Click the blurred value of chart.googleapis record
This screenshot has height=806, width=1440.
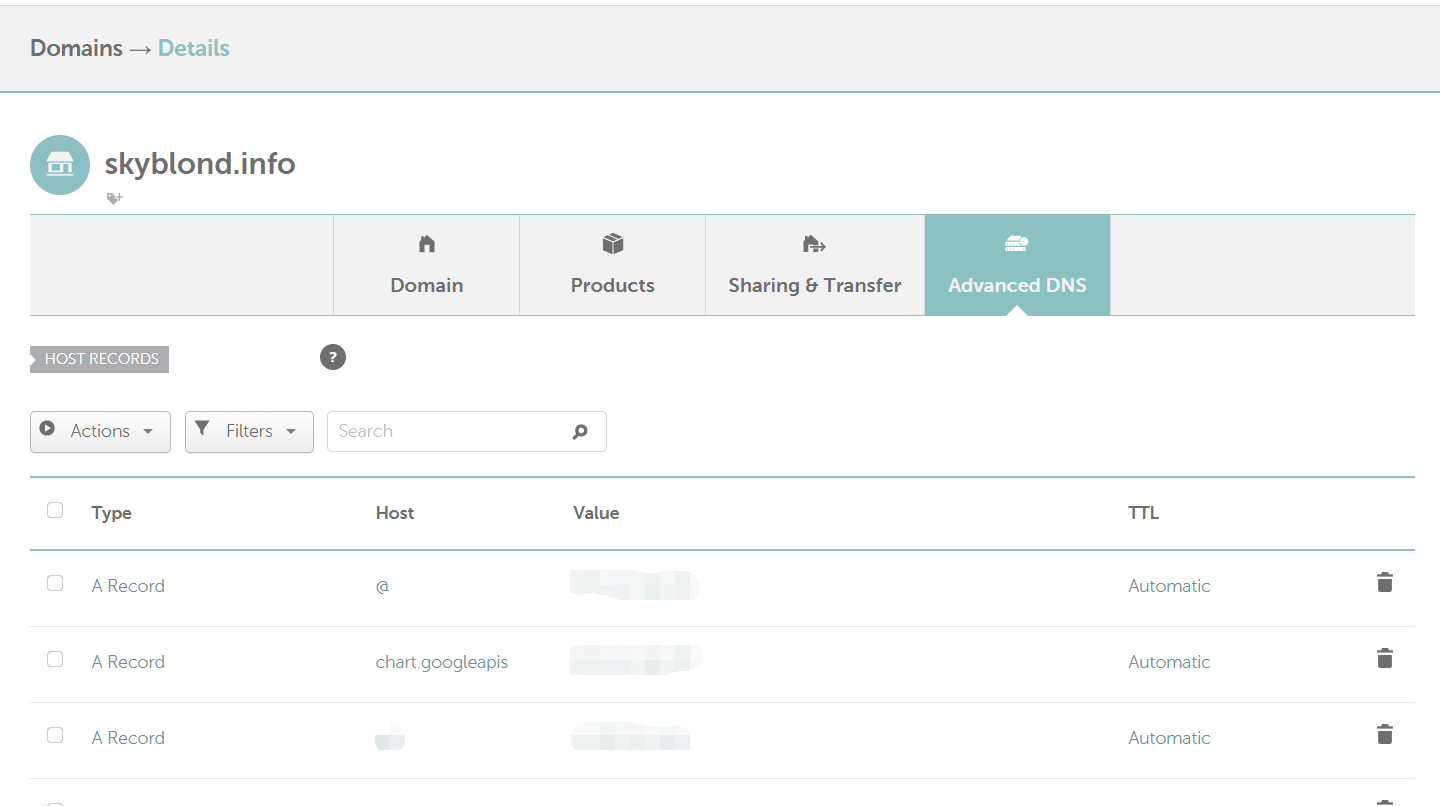(x=636, y=660)
